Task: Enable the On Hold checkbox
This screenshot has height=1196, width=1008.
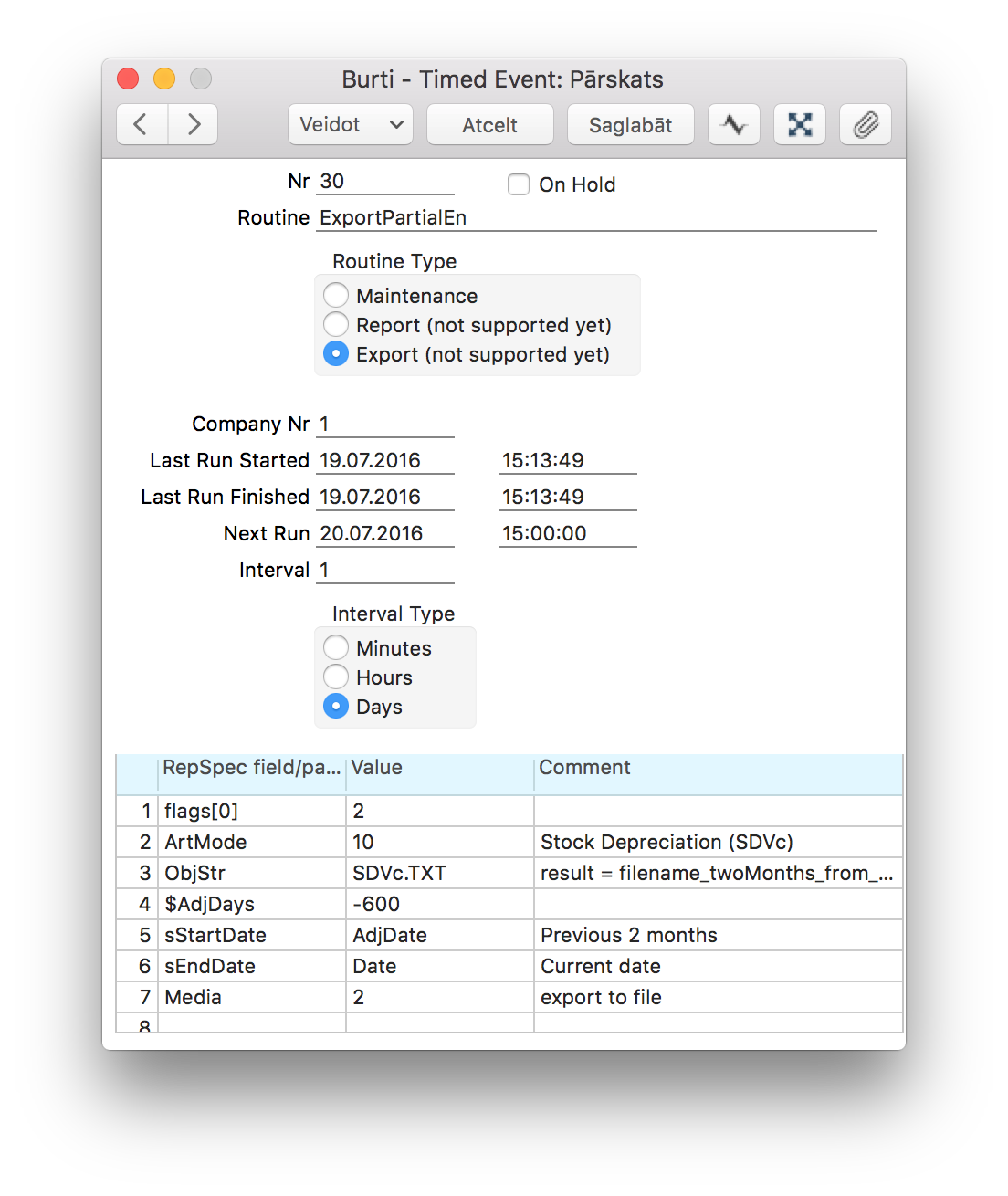Action: pyautogui.click(x=519, y=184)
